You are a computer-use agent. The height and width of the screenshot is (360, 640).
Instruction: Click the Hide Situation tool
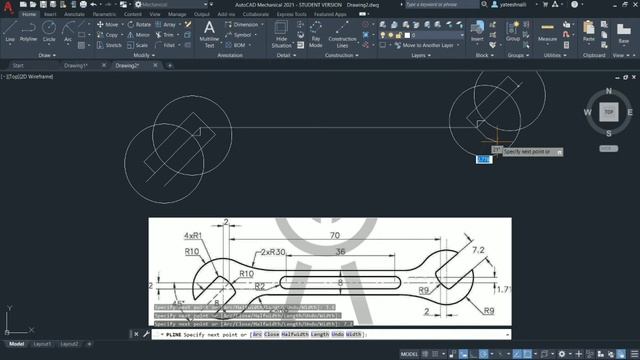tap(281, 34)
